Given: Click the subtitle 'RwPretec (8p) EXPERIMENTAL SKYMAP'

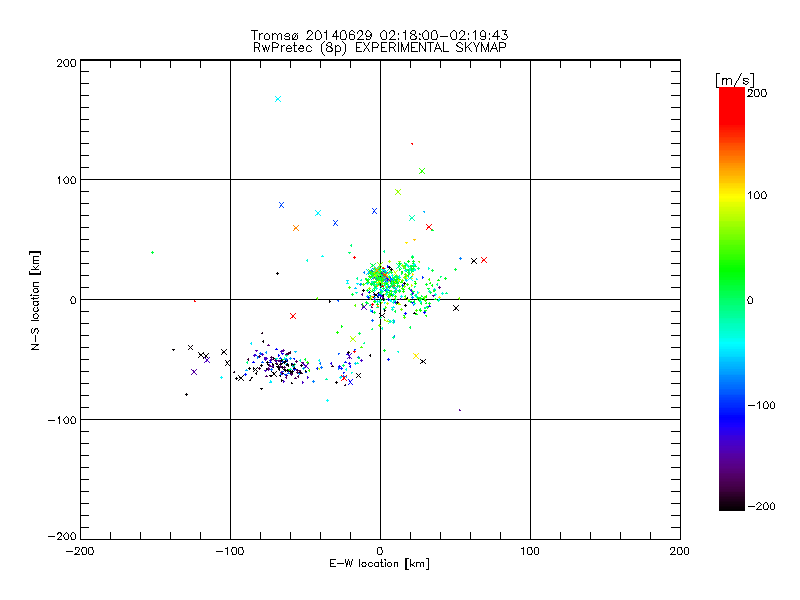Looking at the screenshot, I should [380, 48].
